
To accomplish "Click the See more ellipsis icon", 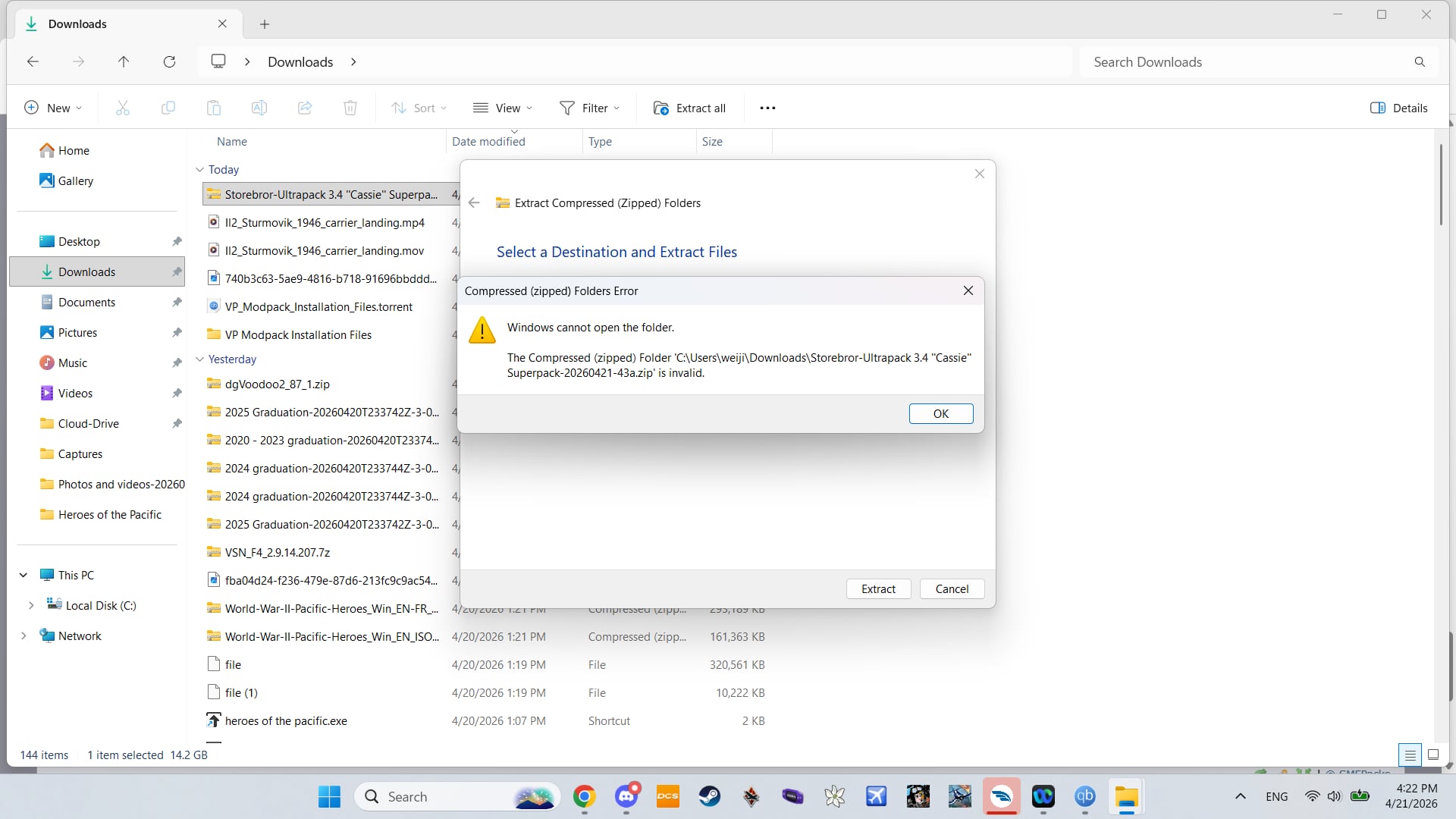I will coord(767,108).
